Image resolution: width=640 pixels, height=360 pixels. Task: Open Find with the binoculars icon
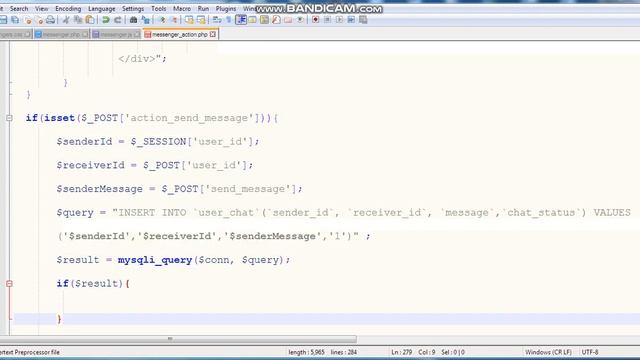click(133, 20)
